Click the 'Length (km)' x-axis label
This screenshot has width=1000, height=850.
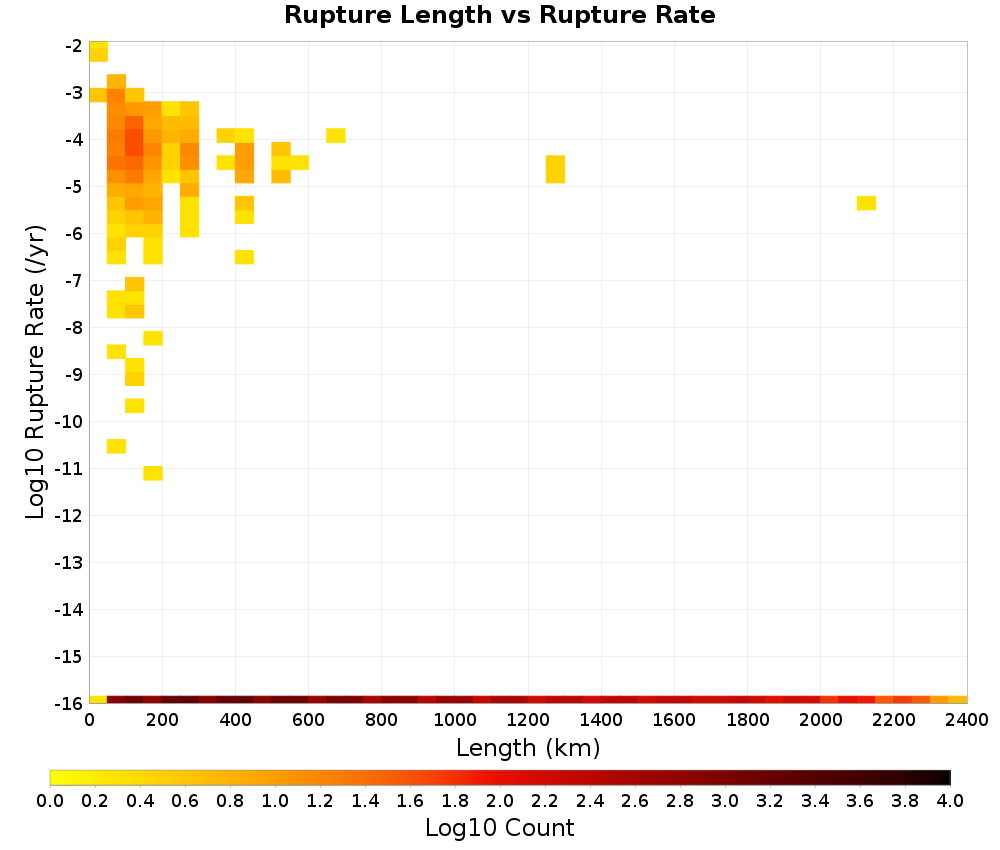pyautogui.click(x=528, y=747)
